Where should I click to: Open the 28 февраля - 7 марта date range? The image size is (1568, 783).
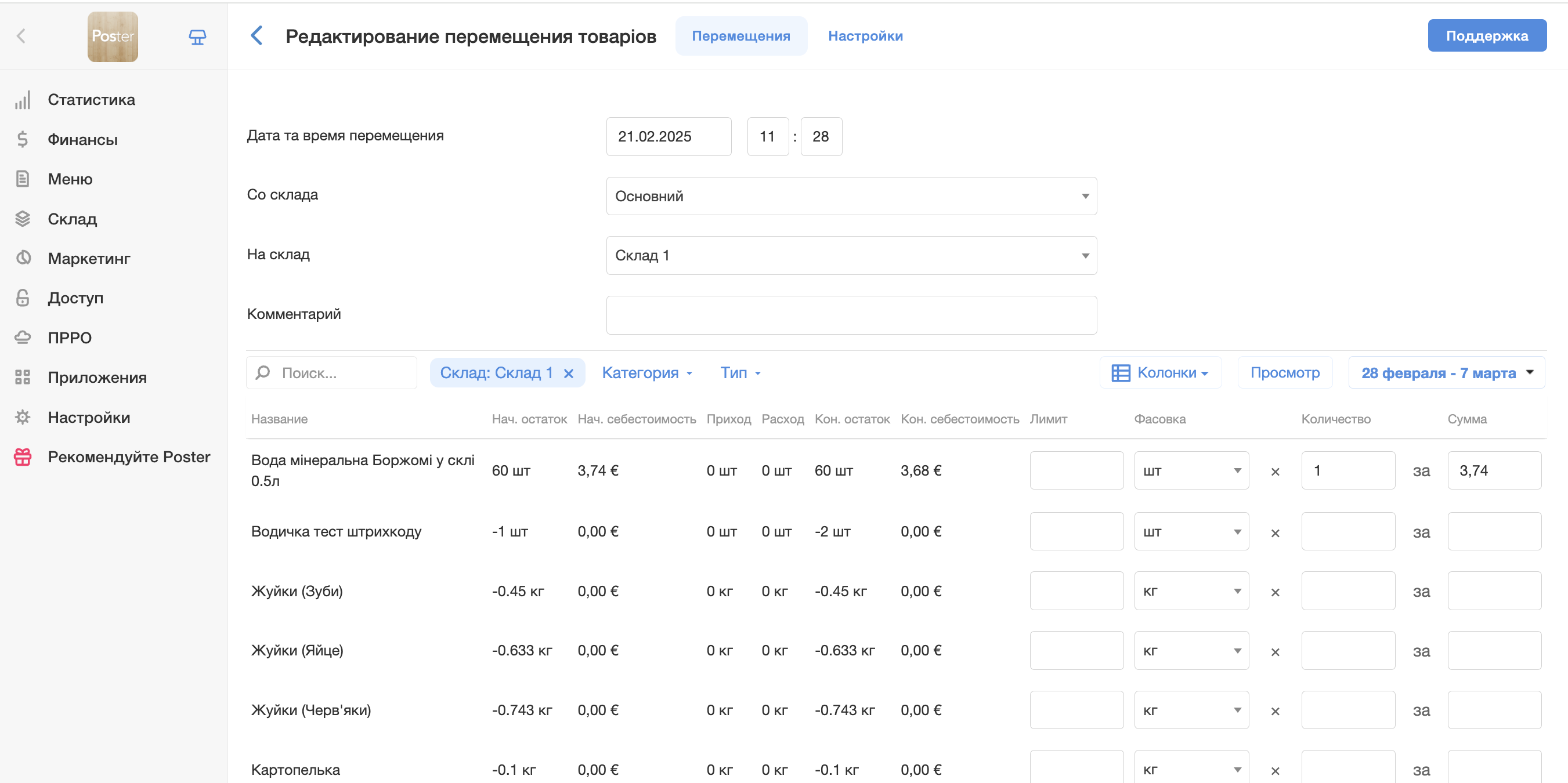[x=1446, y=372]
